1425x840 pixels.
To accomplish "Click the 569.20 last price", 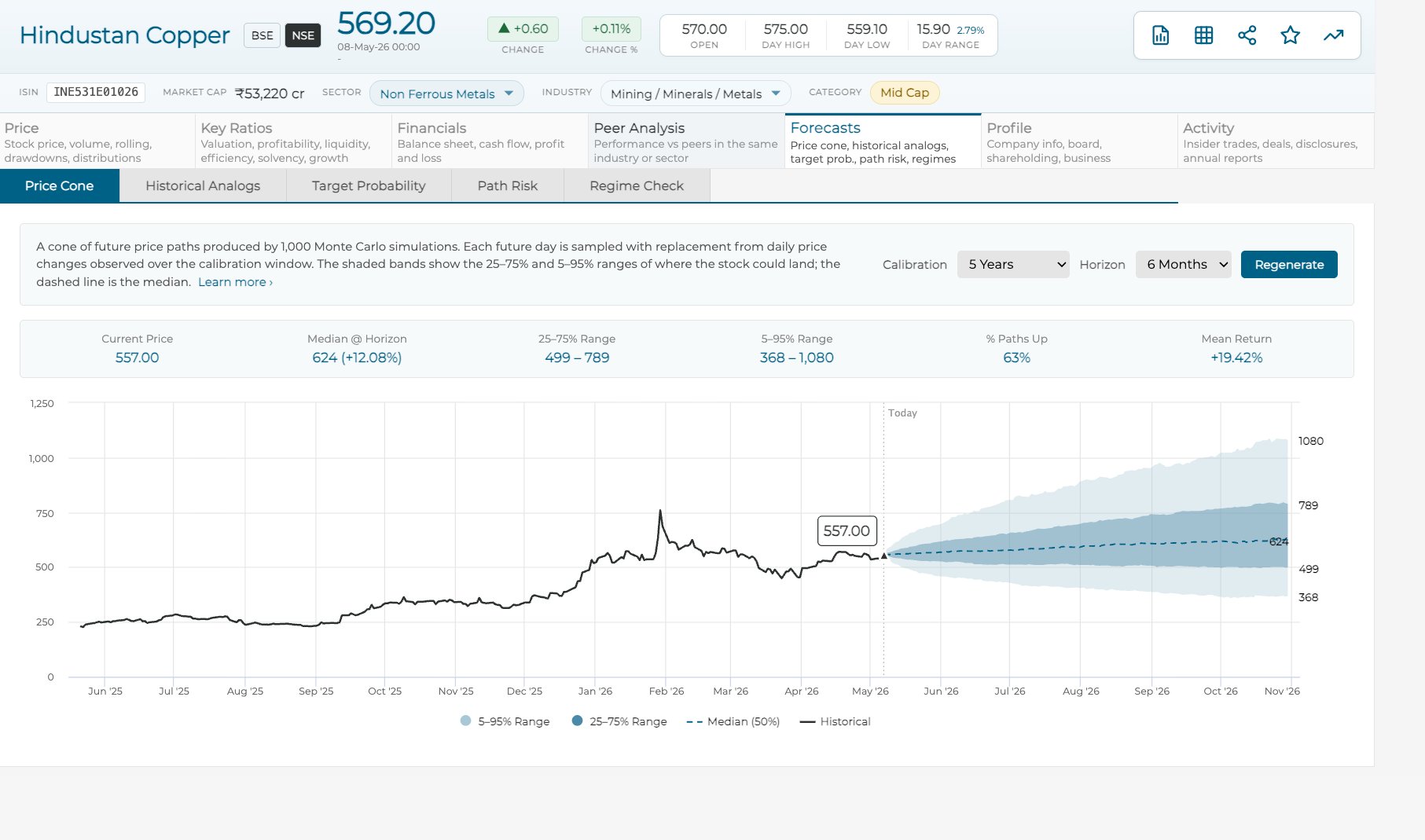I will pos(386,24).
